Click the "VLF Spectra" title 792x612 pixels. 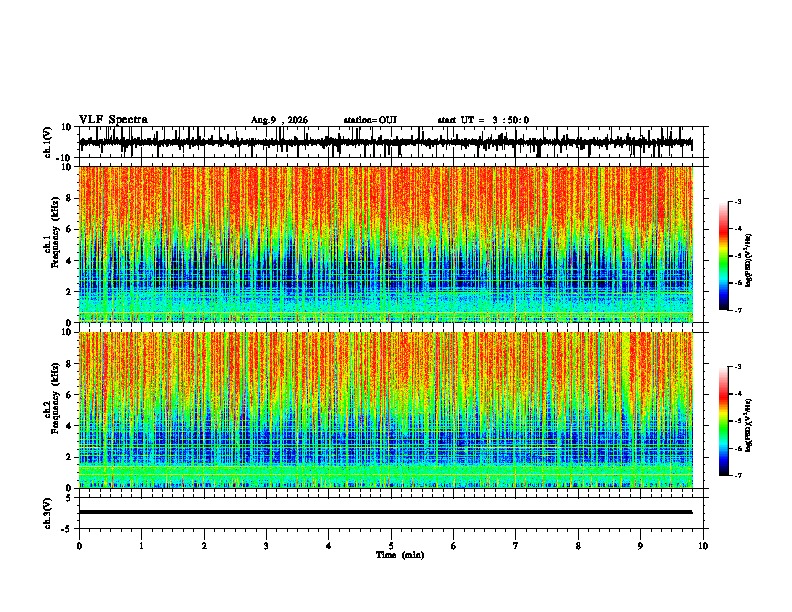coord(113,120)
